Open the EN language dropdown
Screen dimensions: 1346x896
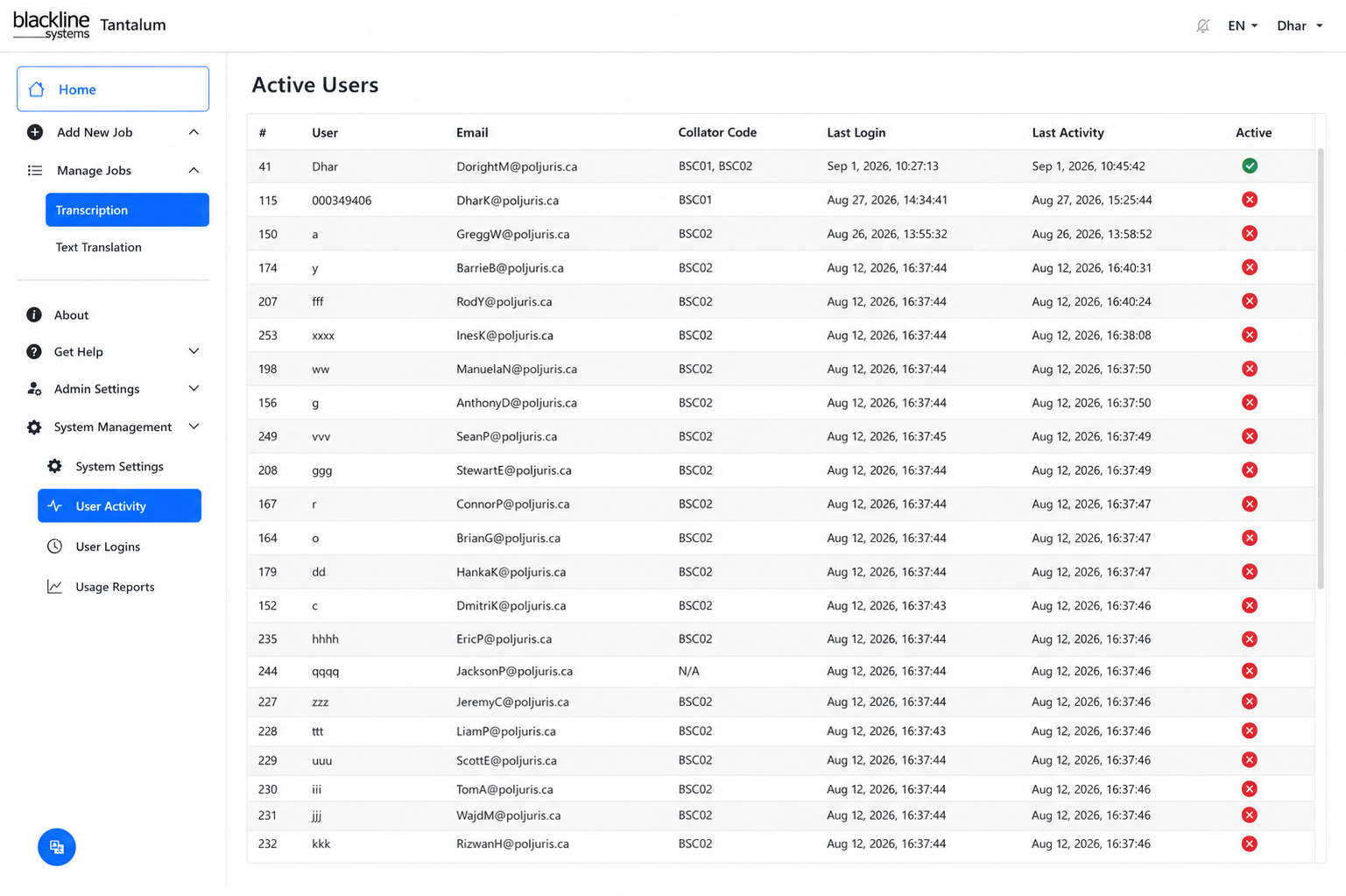click(1243, 26)
